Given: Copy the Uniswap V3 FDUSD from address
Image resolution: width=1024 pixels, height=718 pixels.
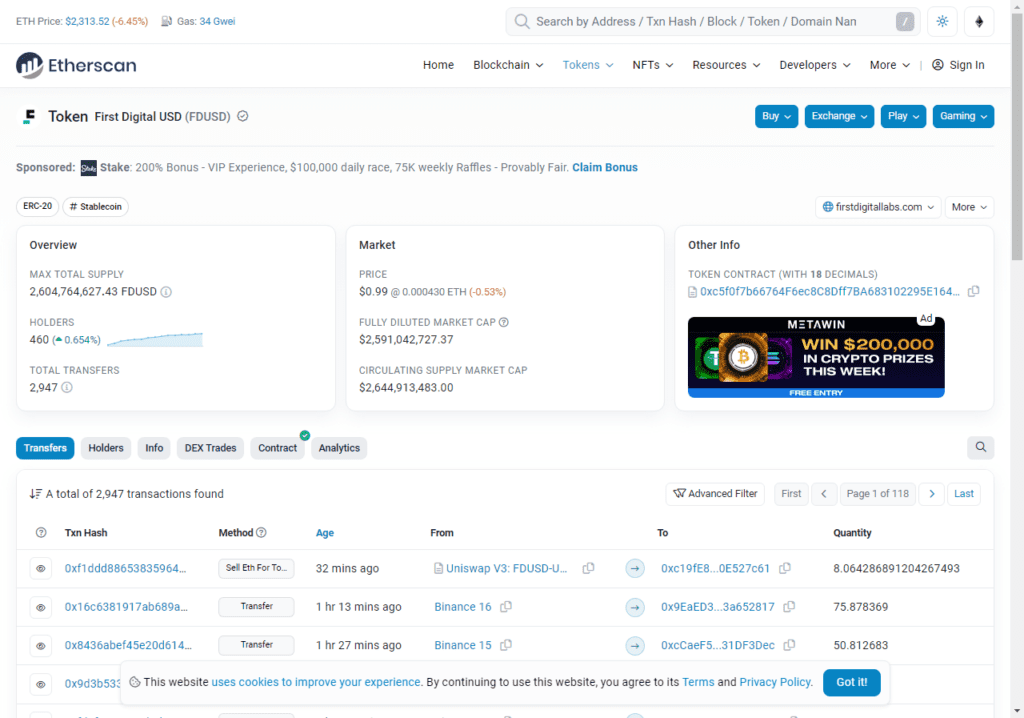Looking at the screenshot, I should click(588, 568).
